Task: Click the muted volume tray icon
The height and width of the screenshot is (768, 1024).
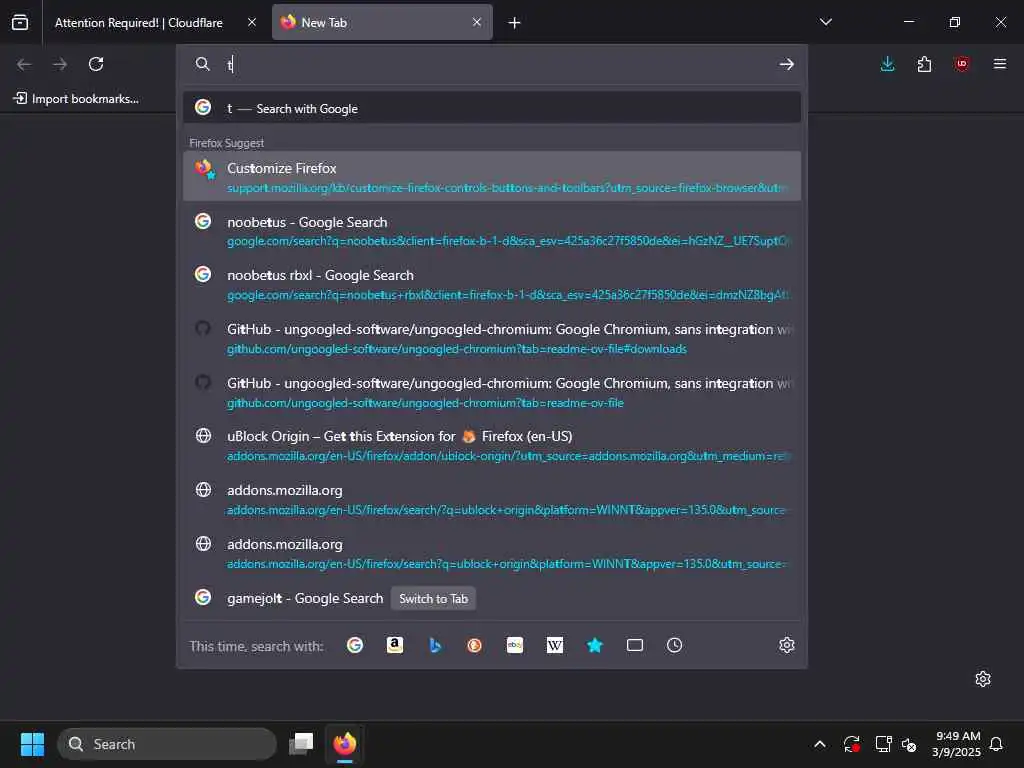Action: 909,744
